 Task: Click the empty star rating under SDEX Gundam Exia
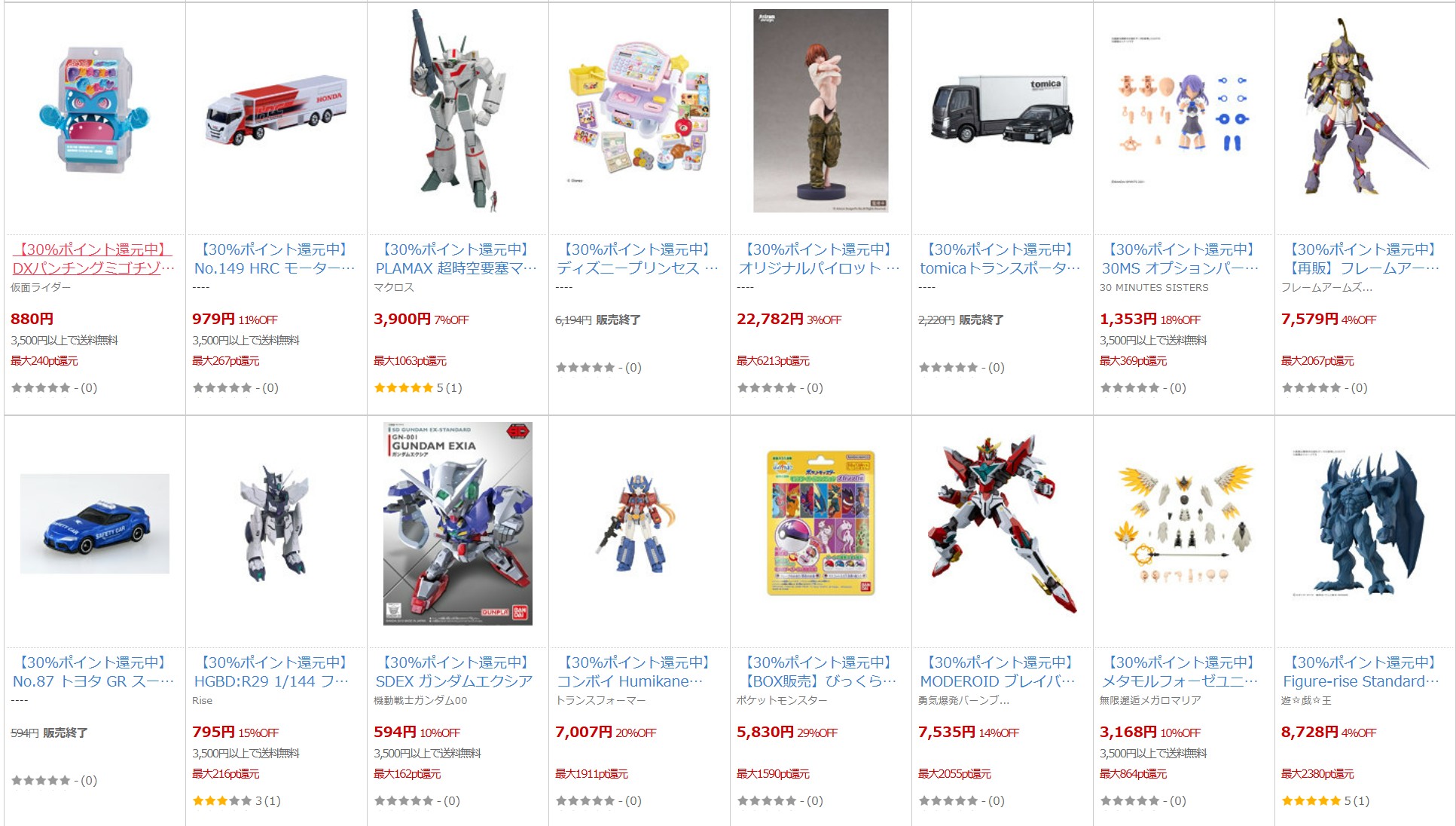click(x=404, y=800)
